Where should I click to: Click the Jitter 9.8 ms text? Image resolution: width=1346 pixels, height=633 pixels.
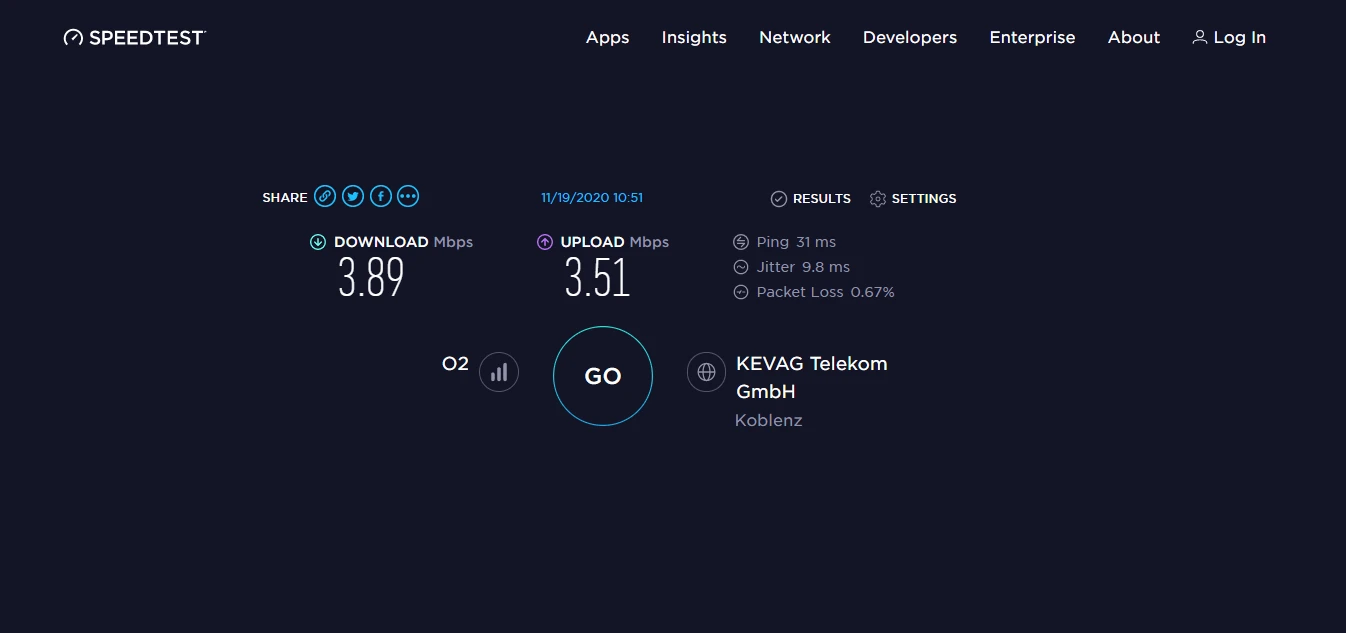(803, 267)
